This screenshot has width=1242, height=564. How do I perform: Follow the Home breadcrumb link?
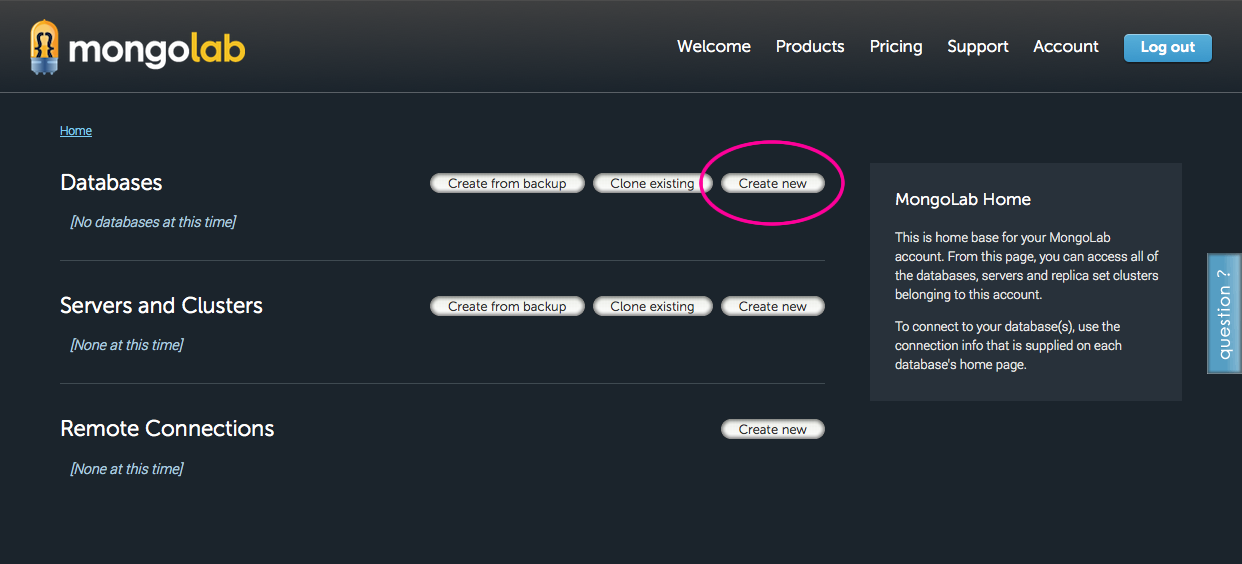pyautogui.click(x=76, y=131)
